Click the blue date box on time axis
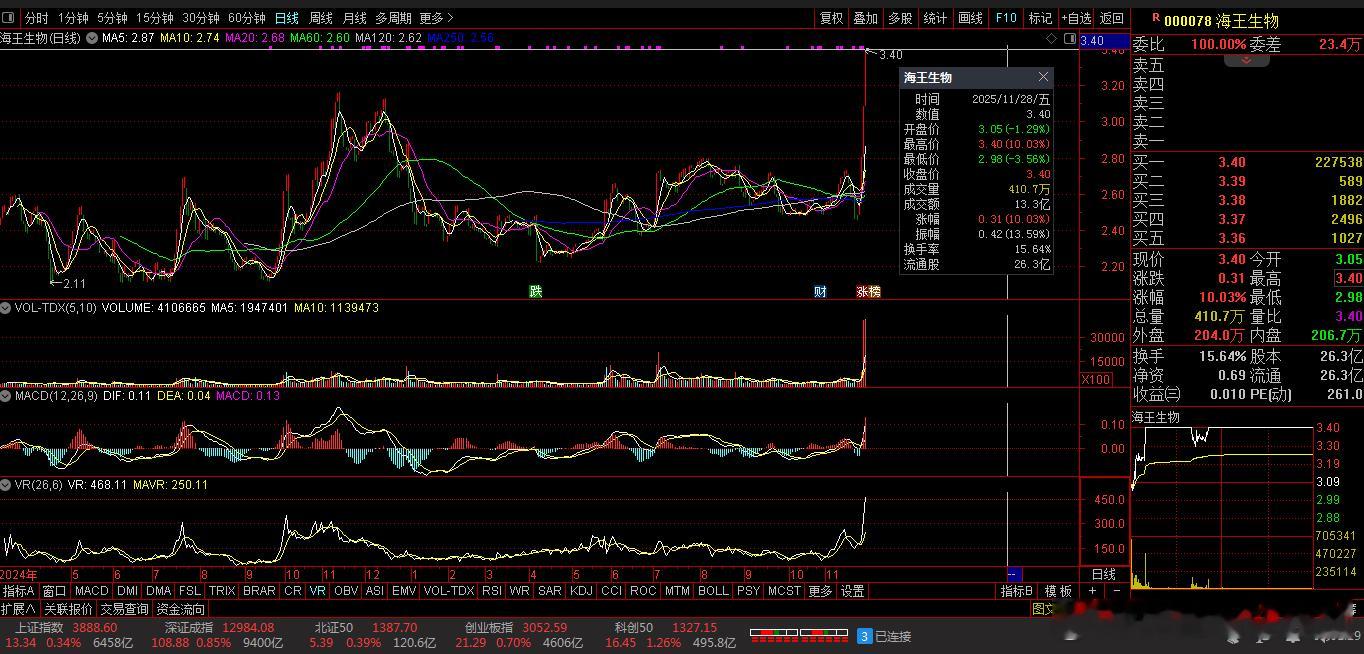 pyautogui.click(x=1013, y=574)
